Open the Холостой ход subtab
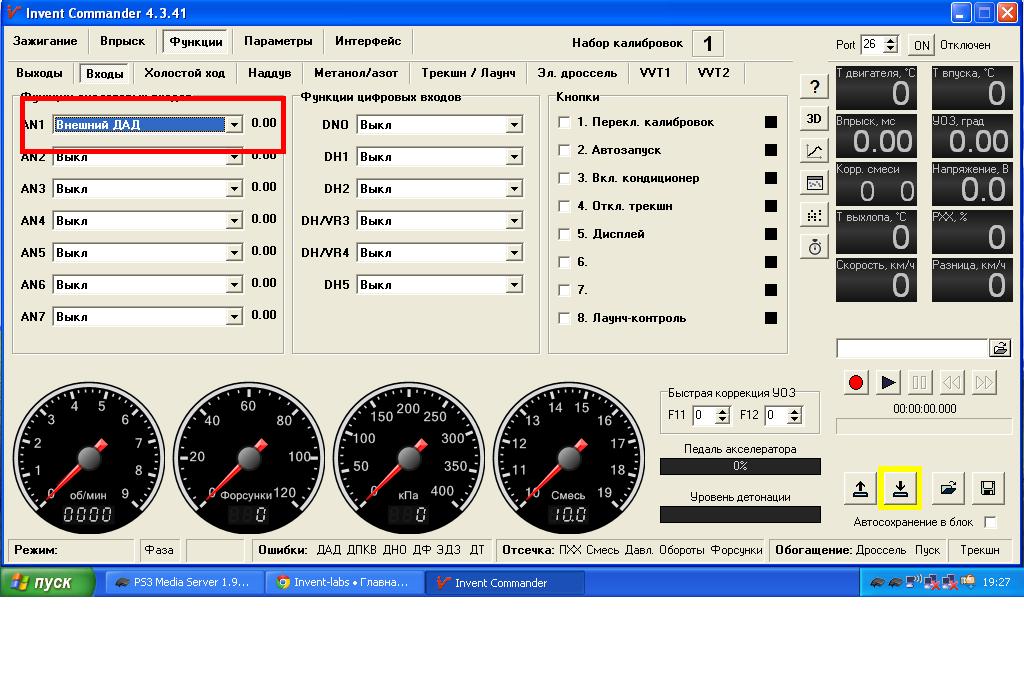This screenshot has height=680, width=1024. pos(185,73)
